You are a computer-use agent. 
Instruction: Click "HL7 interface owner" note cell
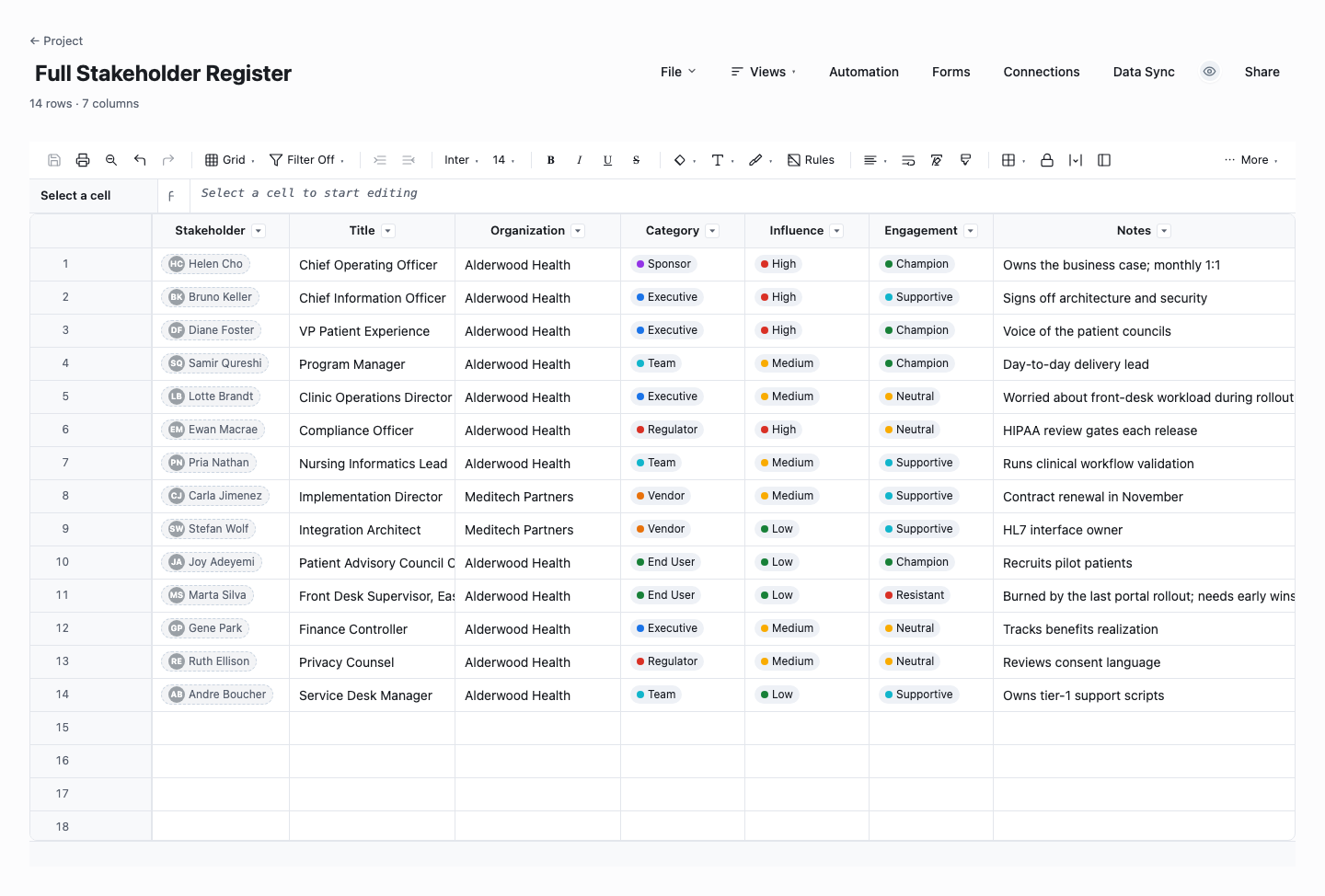click(1144, 530)
